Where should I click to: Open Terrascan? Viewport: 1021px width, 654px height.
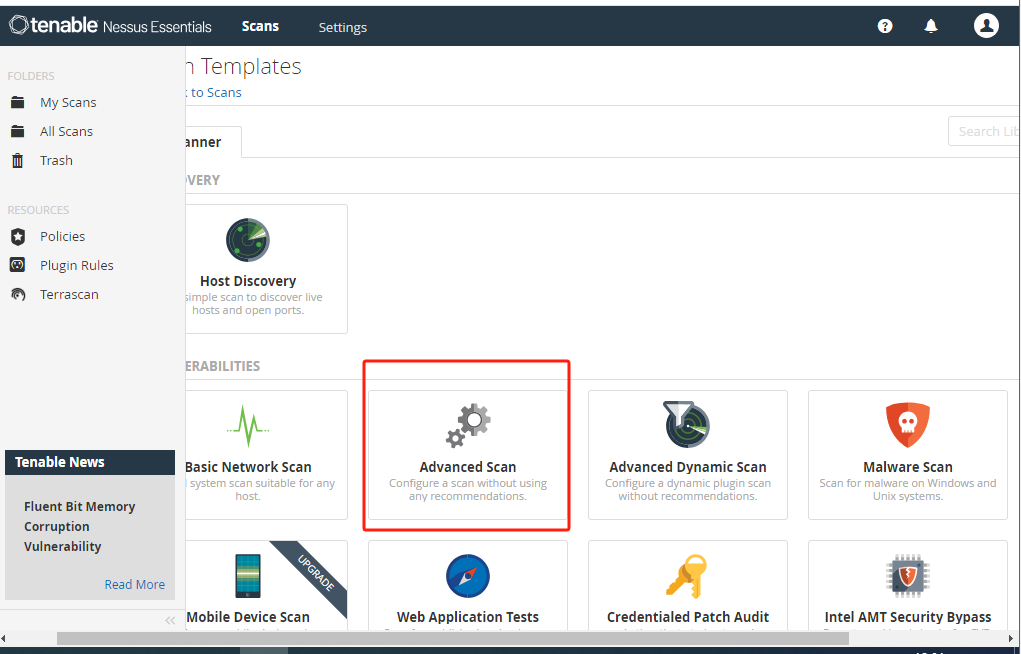[x=69, y=294]
